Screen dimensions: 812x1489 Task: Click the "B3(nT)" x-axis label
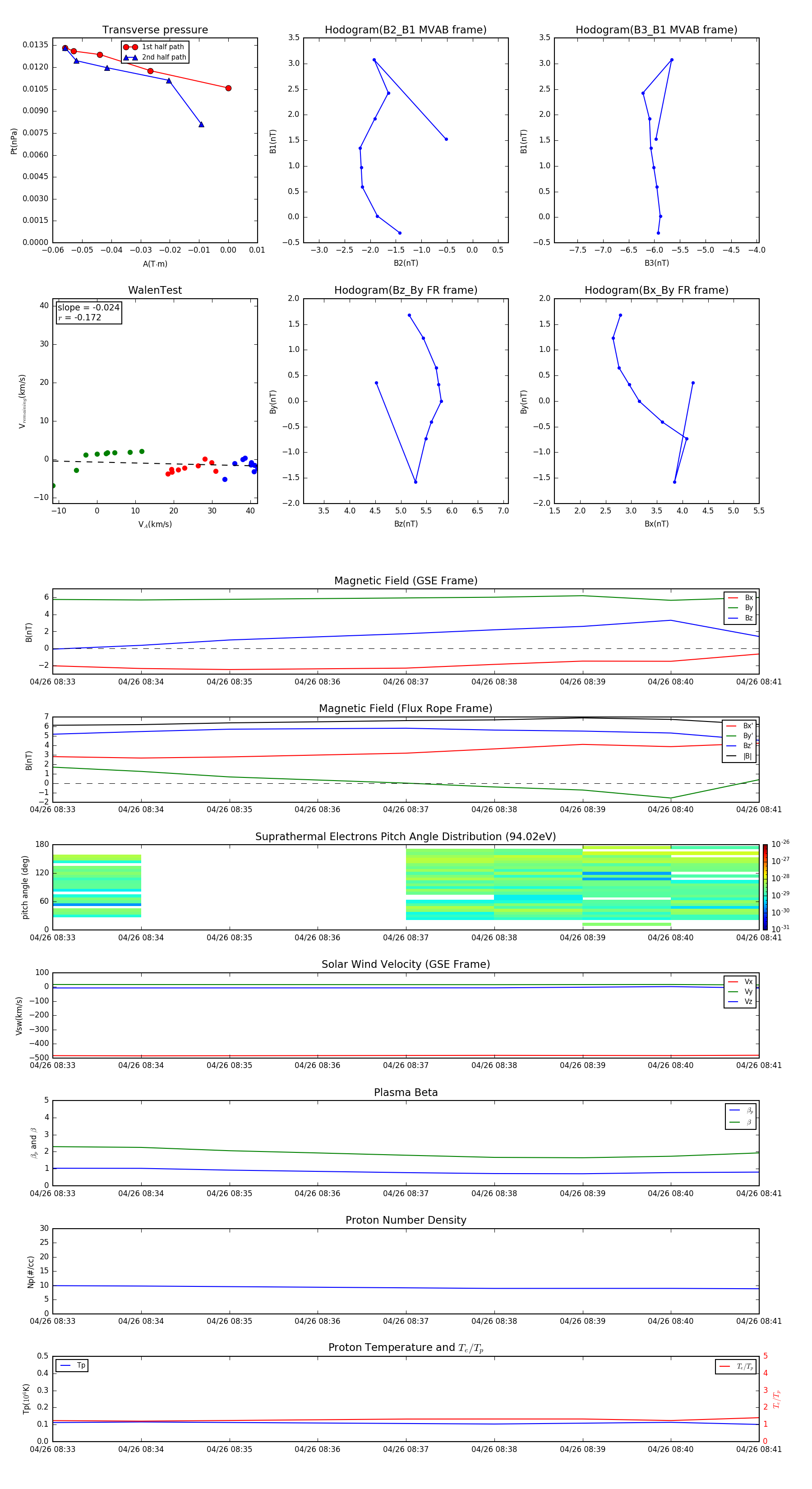[x=656, y=263]
